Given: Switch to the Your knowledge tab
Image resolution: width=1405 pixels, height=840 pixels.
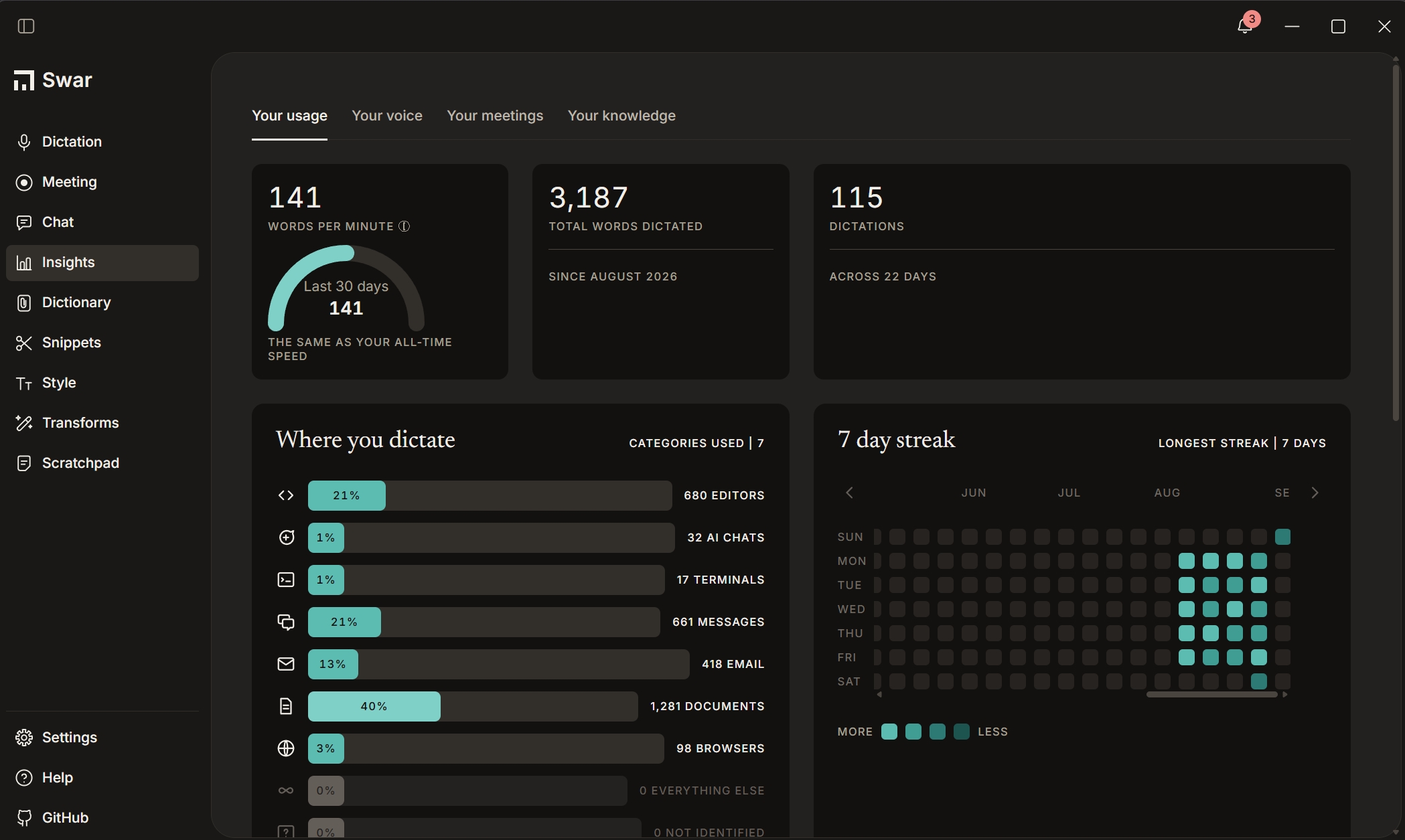Looking at the screenshot, I should coord(621,116).
